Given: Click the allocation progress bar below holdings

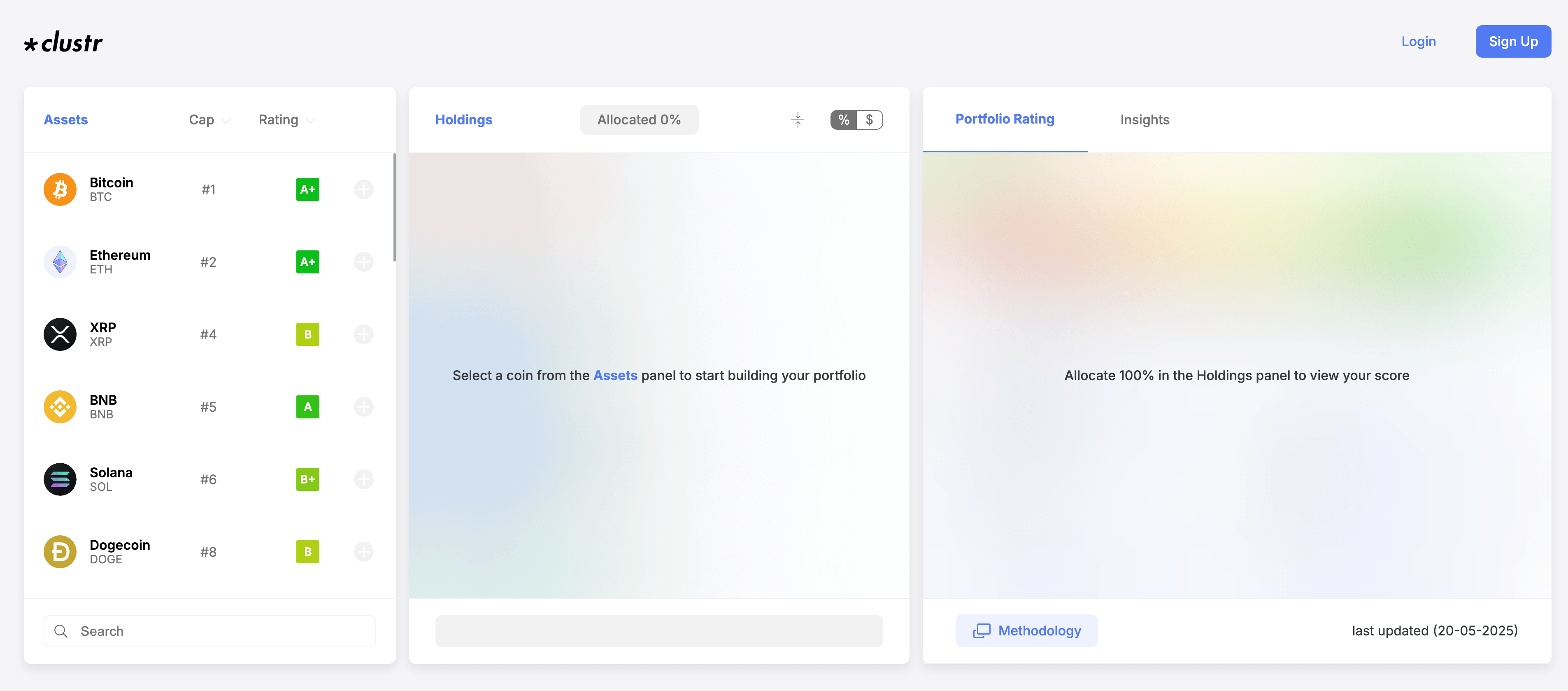Looking at the screenshot, I should tap(658, 631).
